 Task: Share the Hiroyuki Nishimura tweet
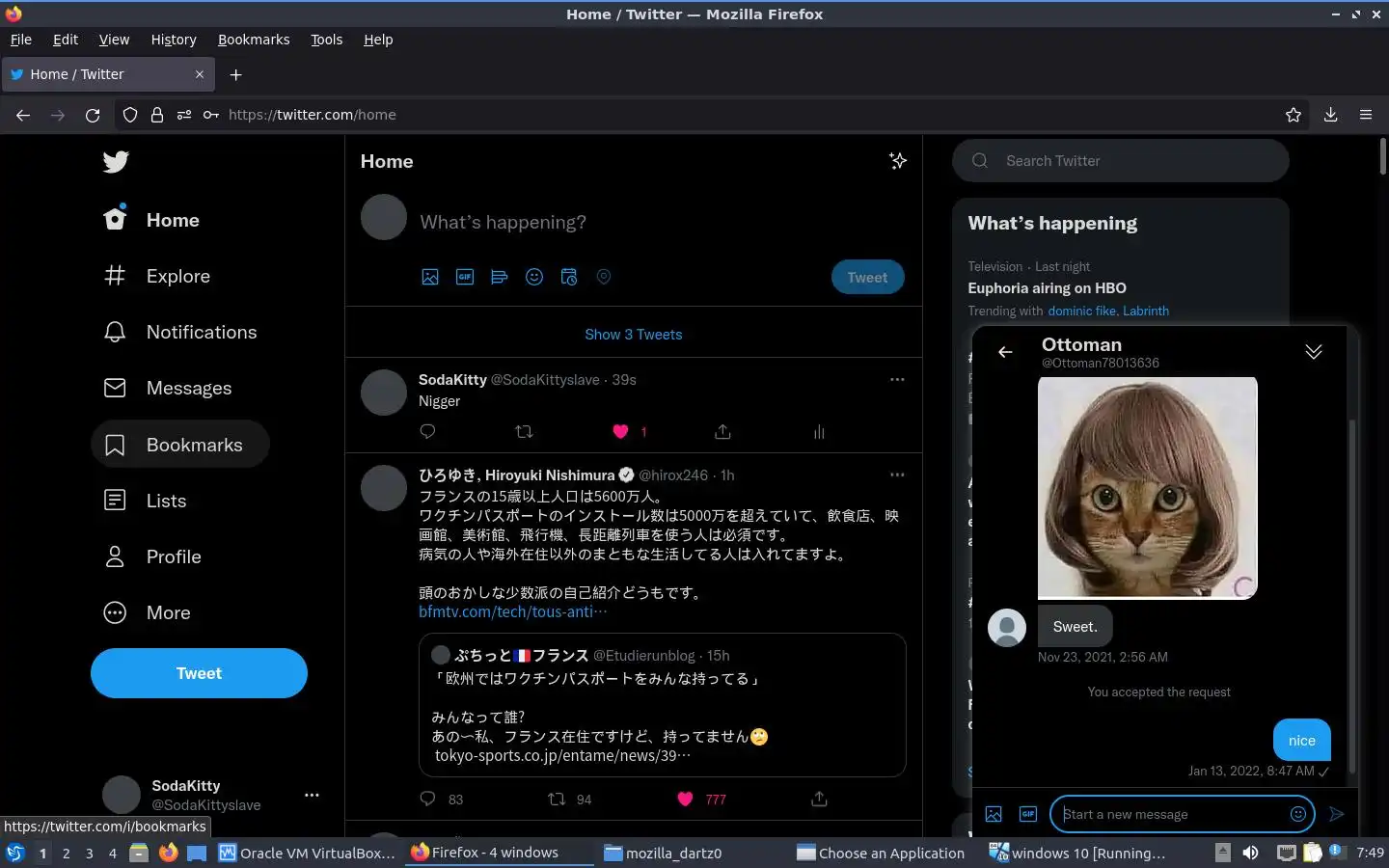pos(819,799)
